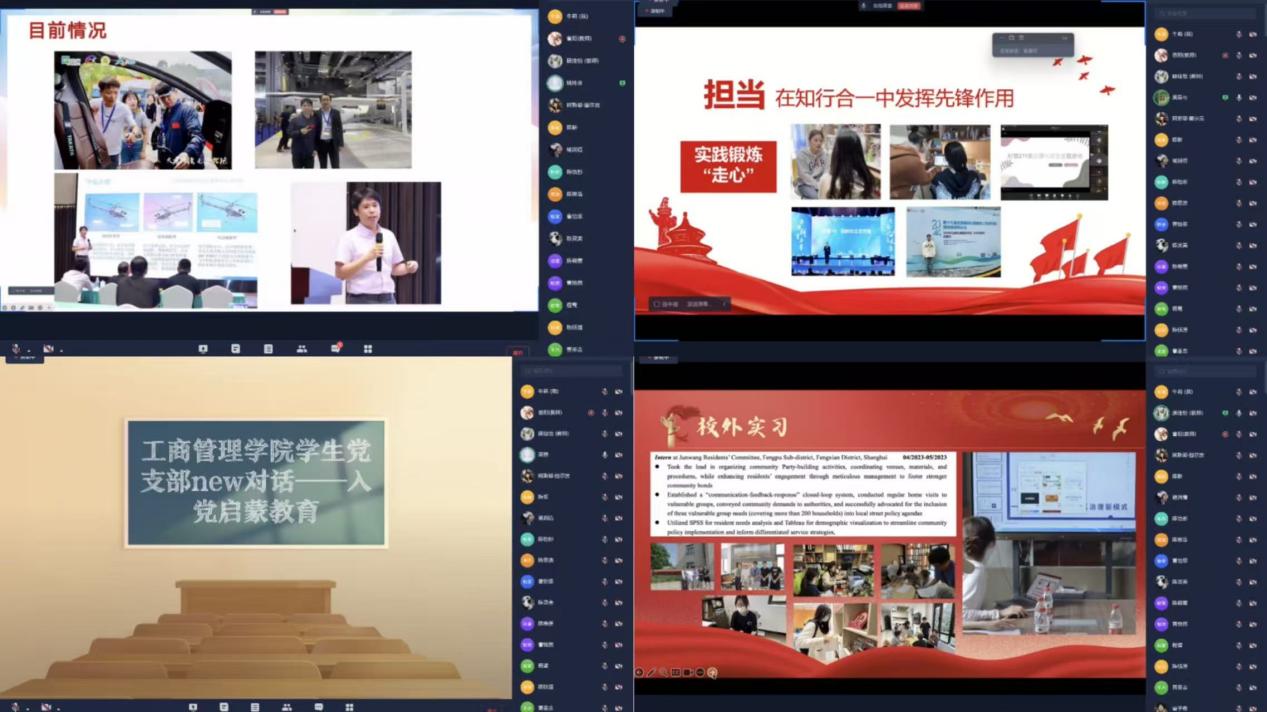1267x712 pixels.
Task: Toggle mic of first participant in top-right list
Action: tap(1239, 34)
